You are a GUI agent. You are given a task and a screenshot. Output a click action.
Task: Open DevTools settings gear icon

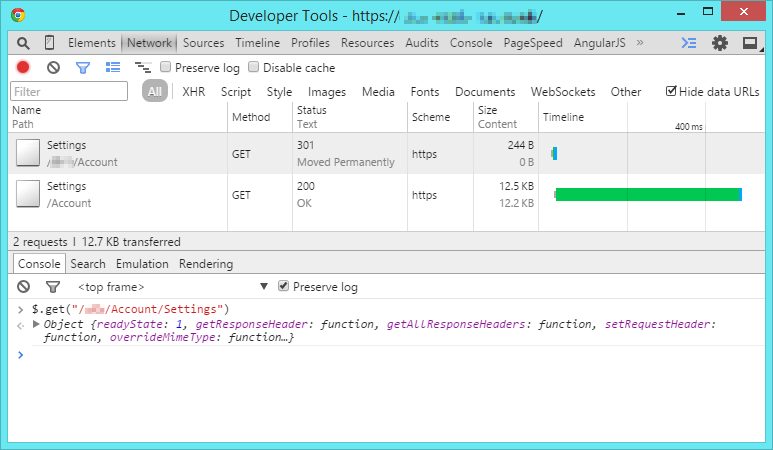(x=720, y=43)
